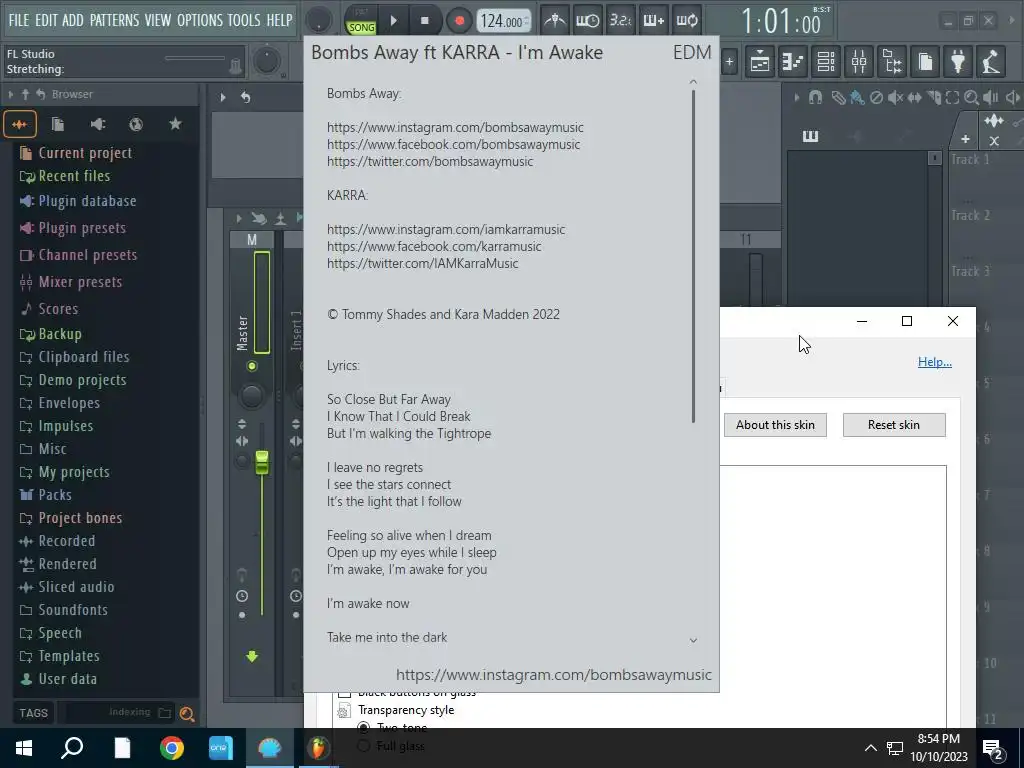This screenshot has width=1024, height=768.
Task: Select the browser globe library tab
Action: [136, 124]
